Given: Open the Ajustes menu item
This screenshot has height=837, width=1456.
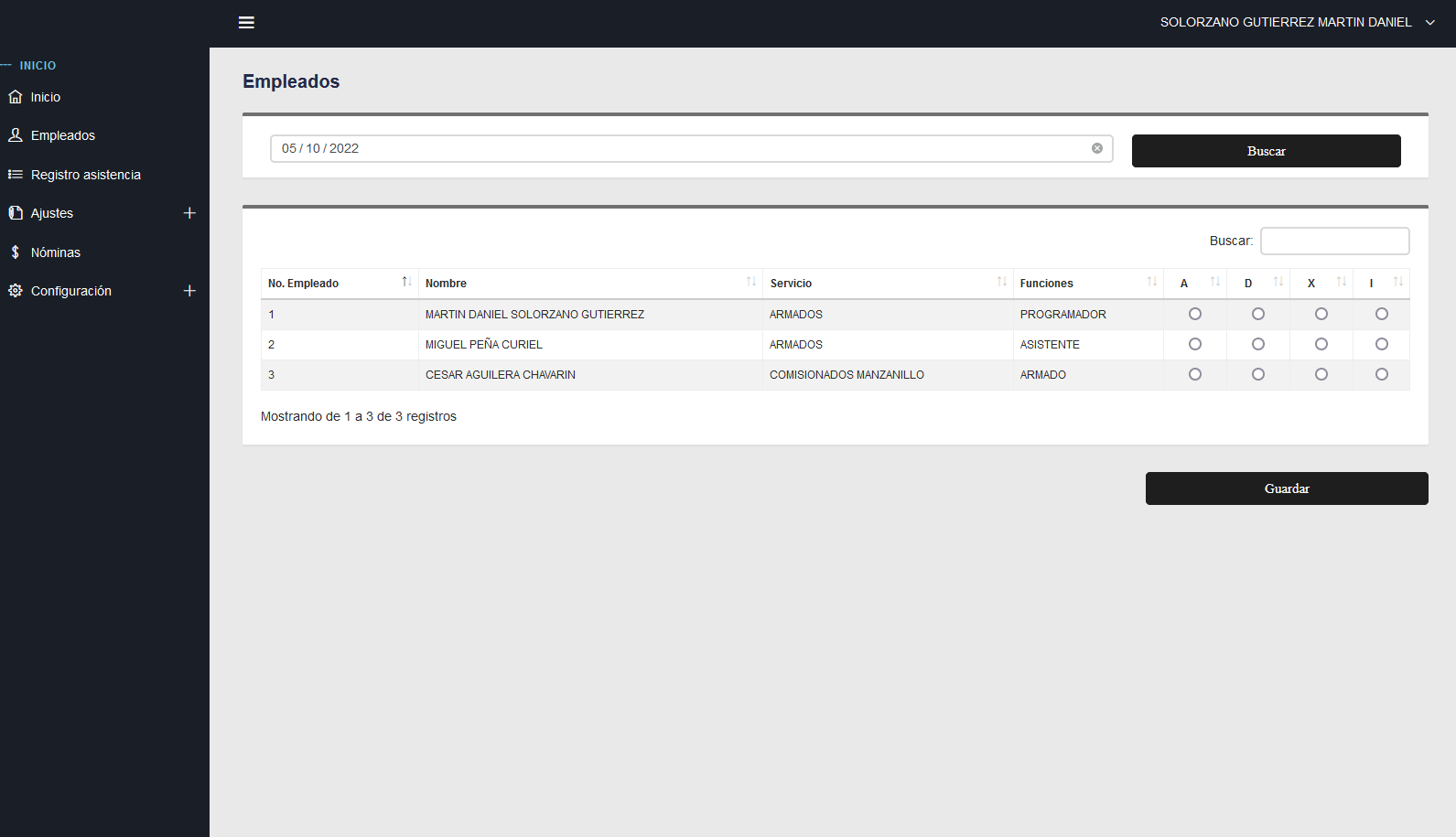Looking at the screenshot, I should (x=104, y=213).
